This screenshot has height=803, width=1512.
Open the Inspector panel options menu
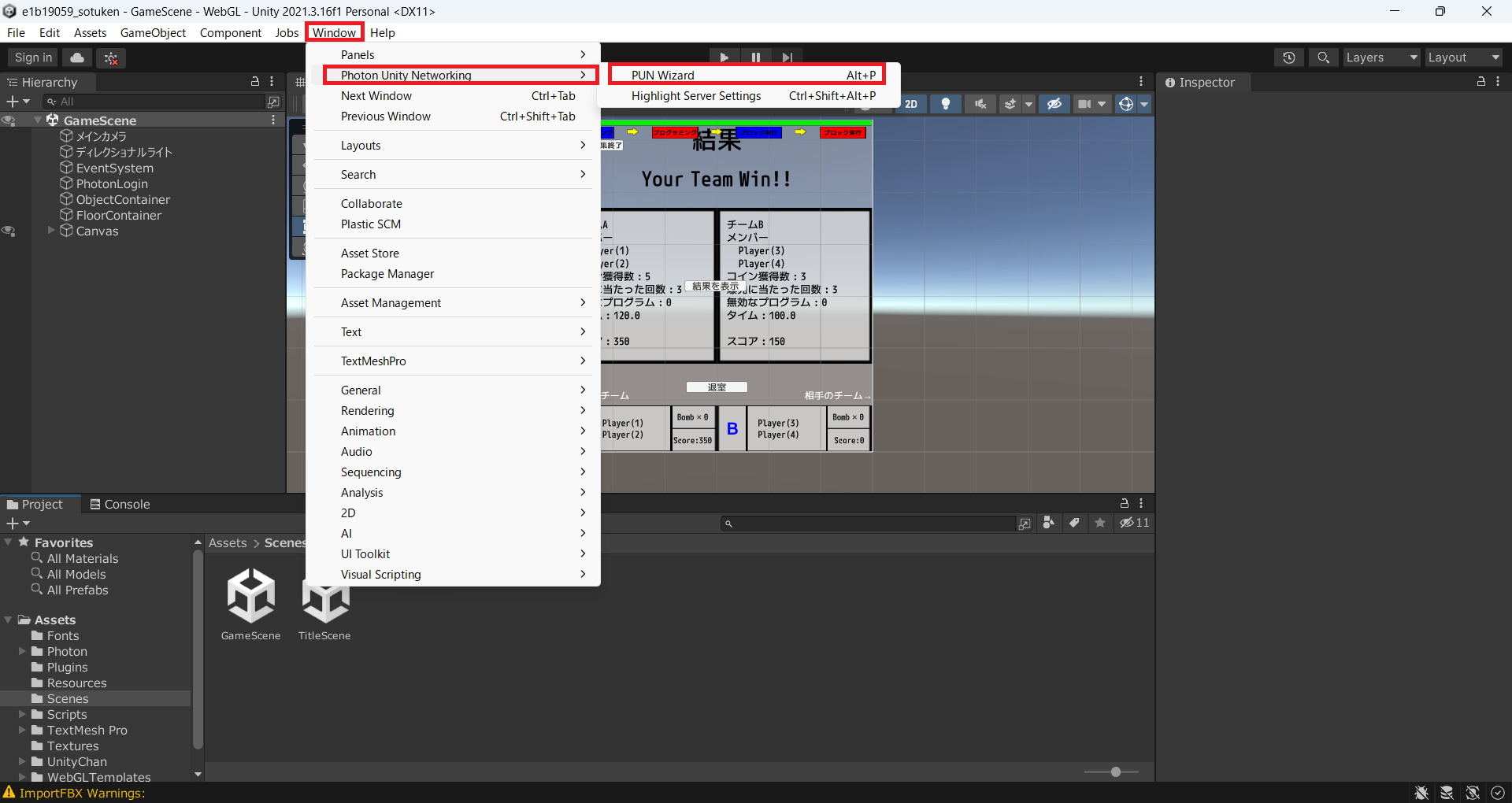pos(1498,81)
